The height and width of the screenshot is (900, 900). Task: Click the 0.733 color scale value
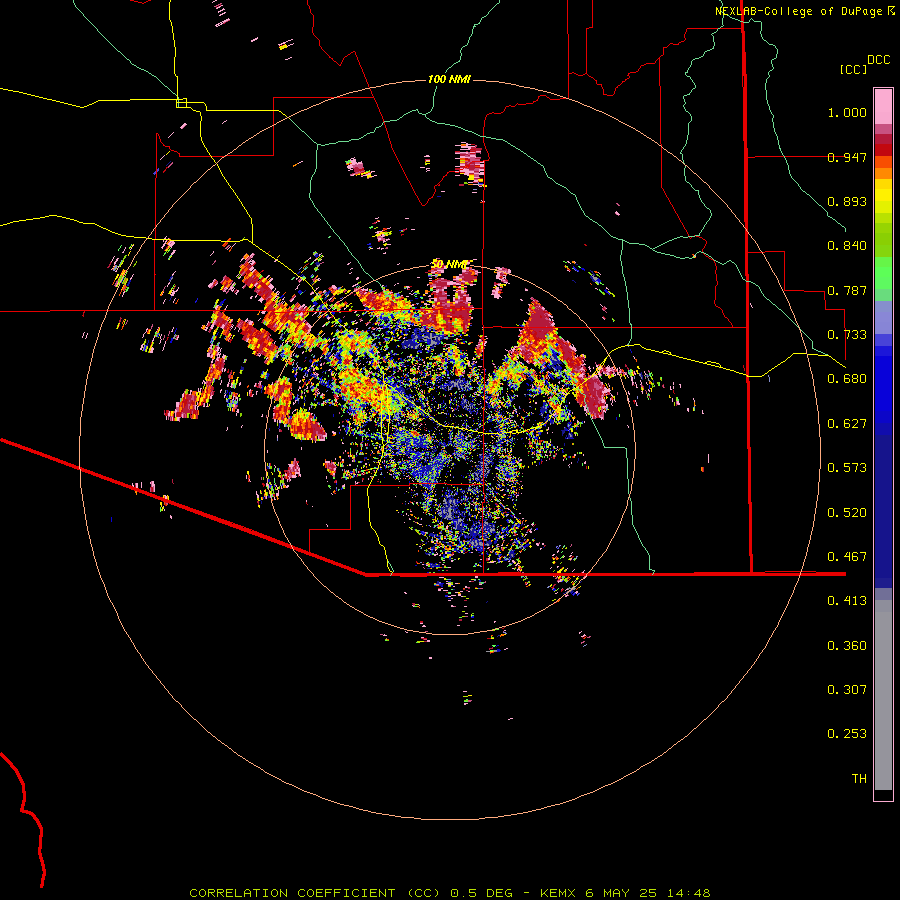pos(847,335)
